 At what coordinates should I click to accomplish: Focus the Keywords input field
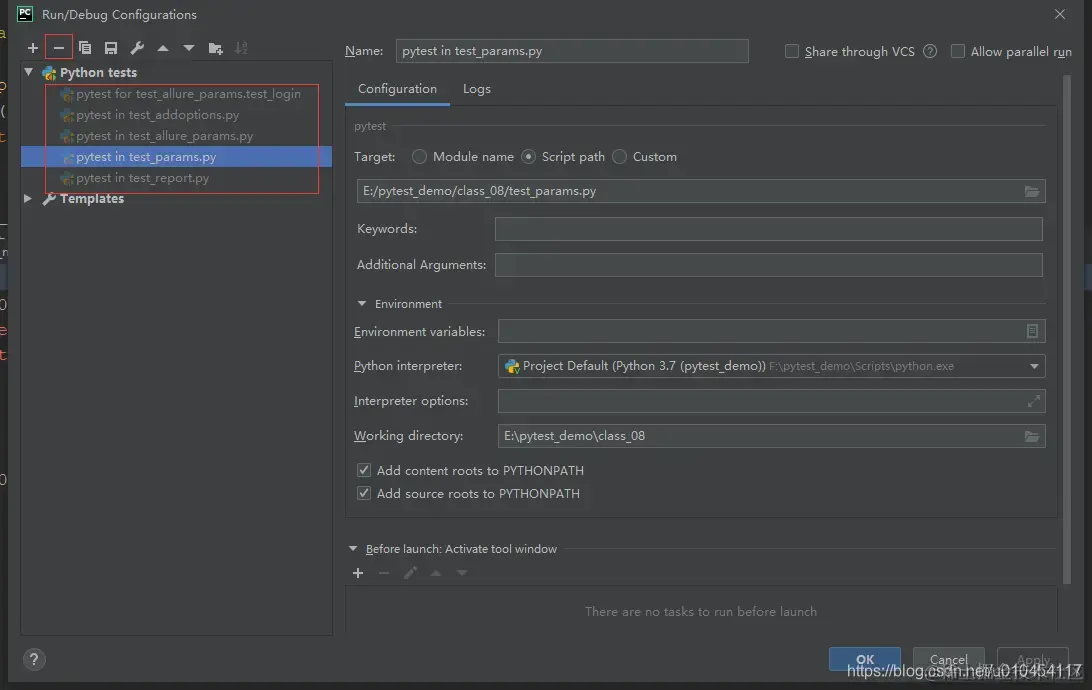tap(768, 229)
